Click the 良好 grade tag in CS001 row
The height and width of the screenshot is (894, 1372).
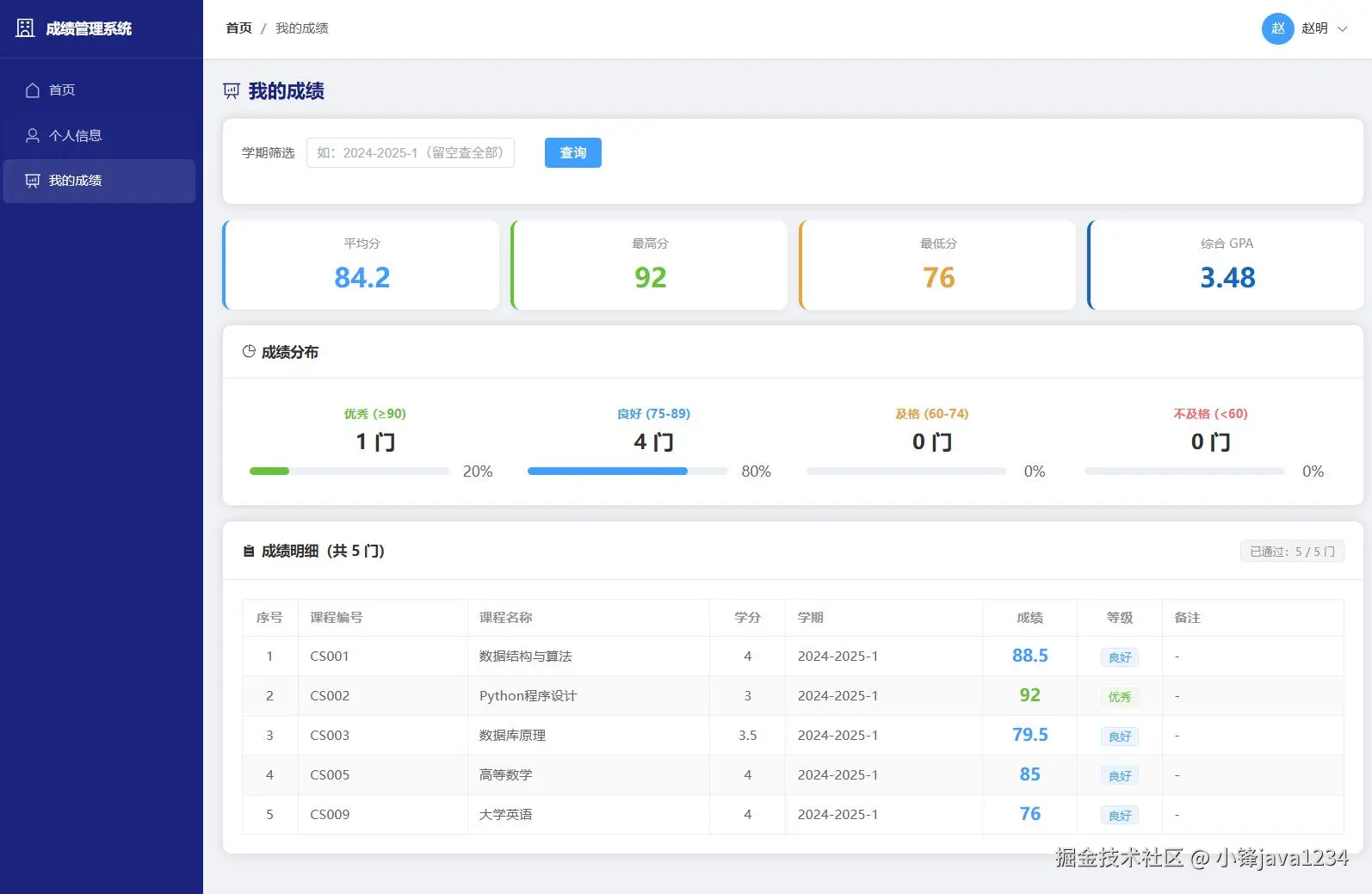pyautogui.click(x=1120, y=657)
